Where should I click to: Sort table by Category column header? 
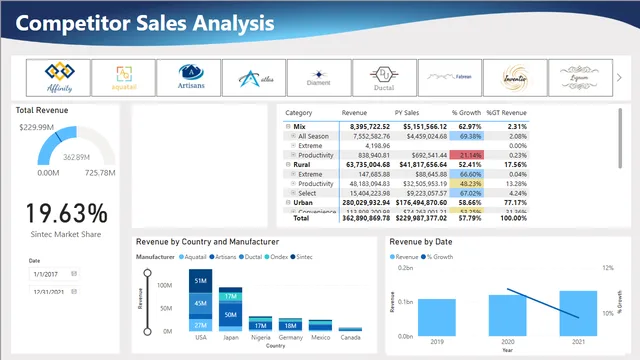pos(298,113)
